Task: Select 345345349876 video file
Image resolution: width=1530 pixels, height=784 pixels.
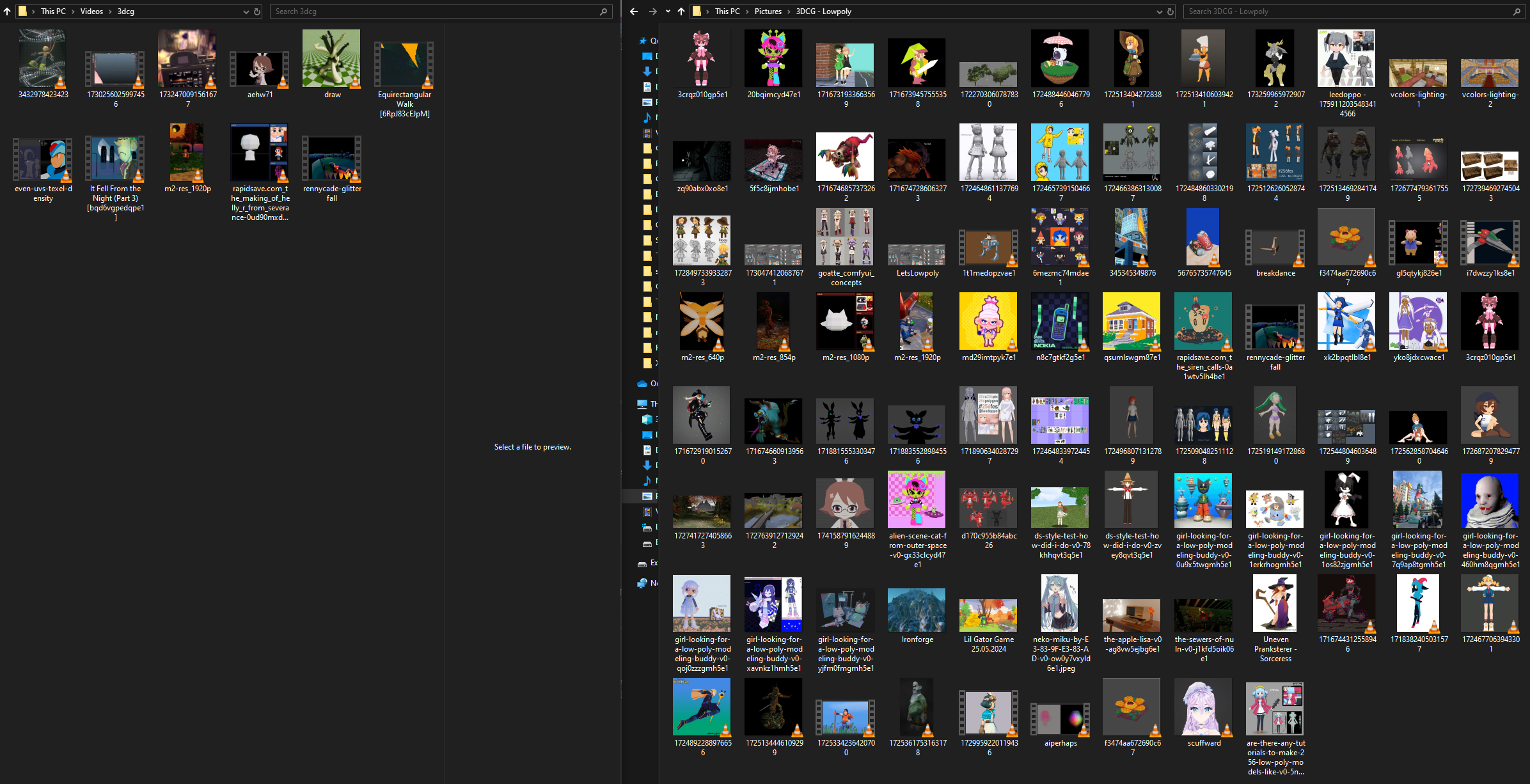Action: 1132,242
